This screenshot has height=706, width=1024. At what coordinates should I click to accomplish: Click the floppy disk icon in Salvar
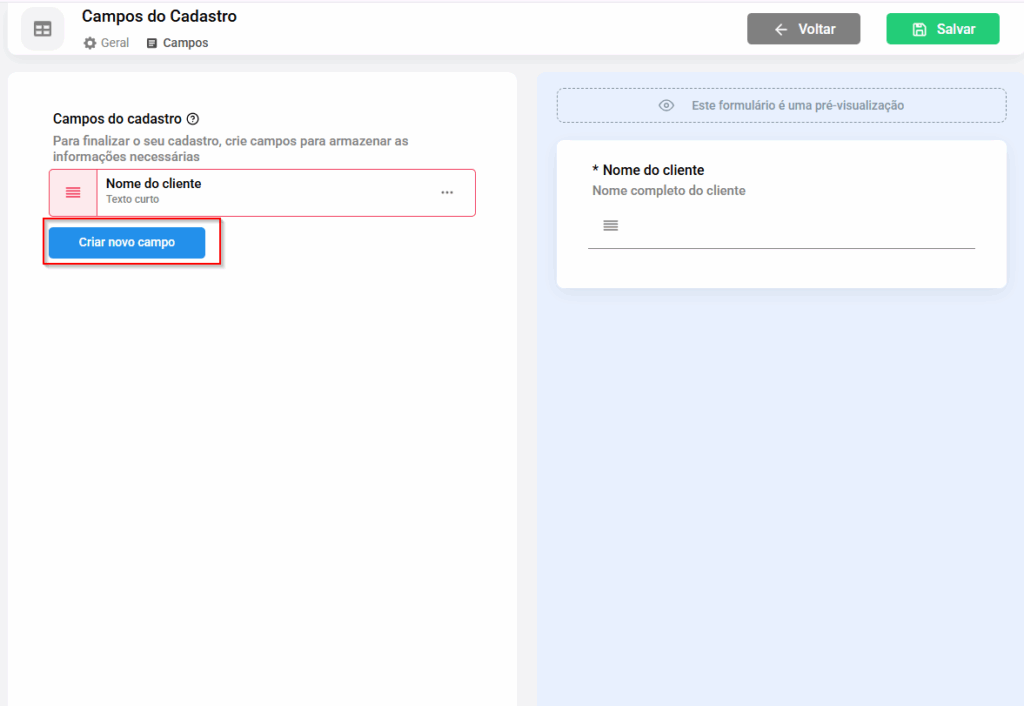919,30
